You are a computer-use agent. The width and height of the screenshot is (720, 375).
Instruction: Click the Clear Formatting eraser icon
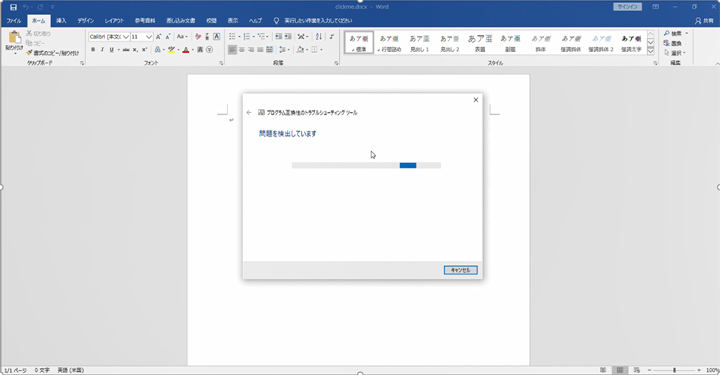tap(198, 36)
